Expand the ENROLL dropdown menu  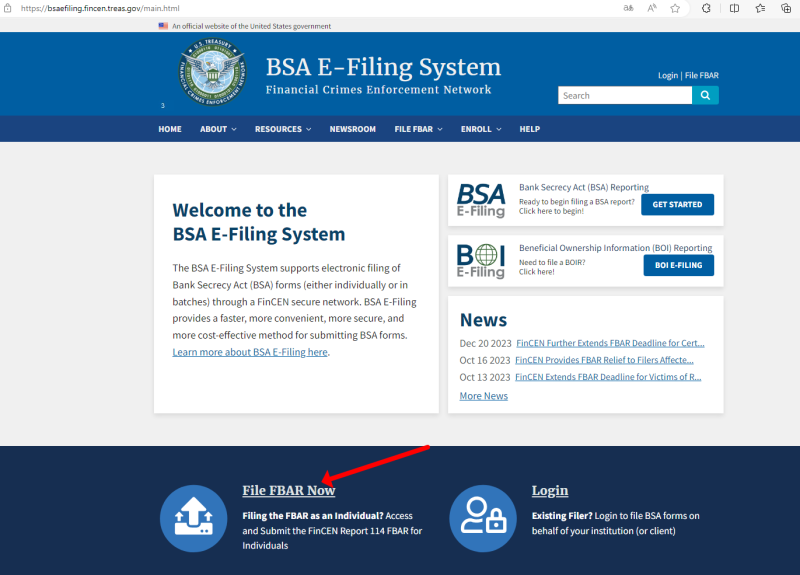coord(481,129)
